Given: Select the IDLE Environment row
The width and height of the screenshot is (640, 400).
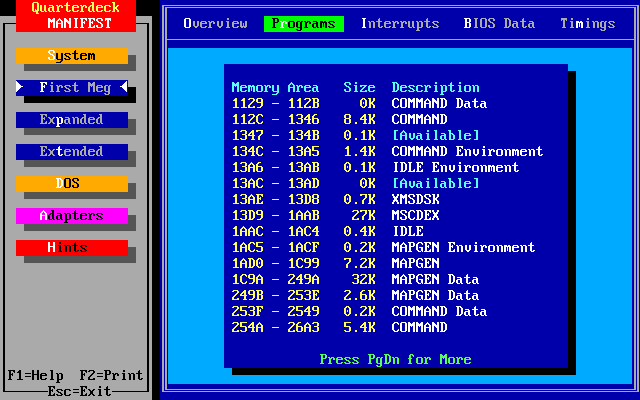Looking at the screenshot, I should point(376,167).
